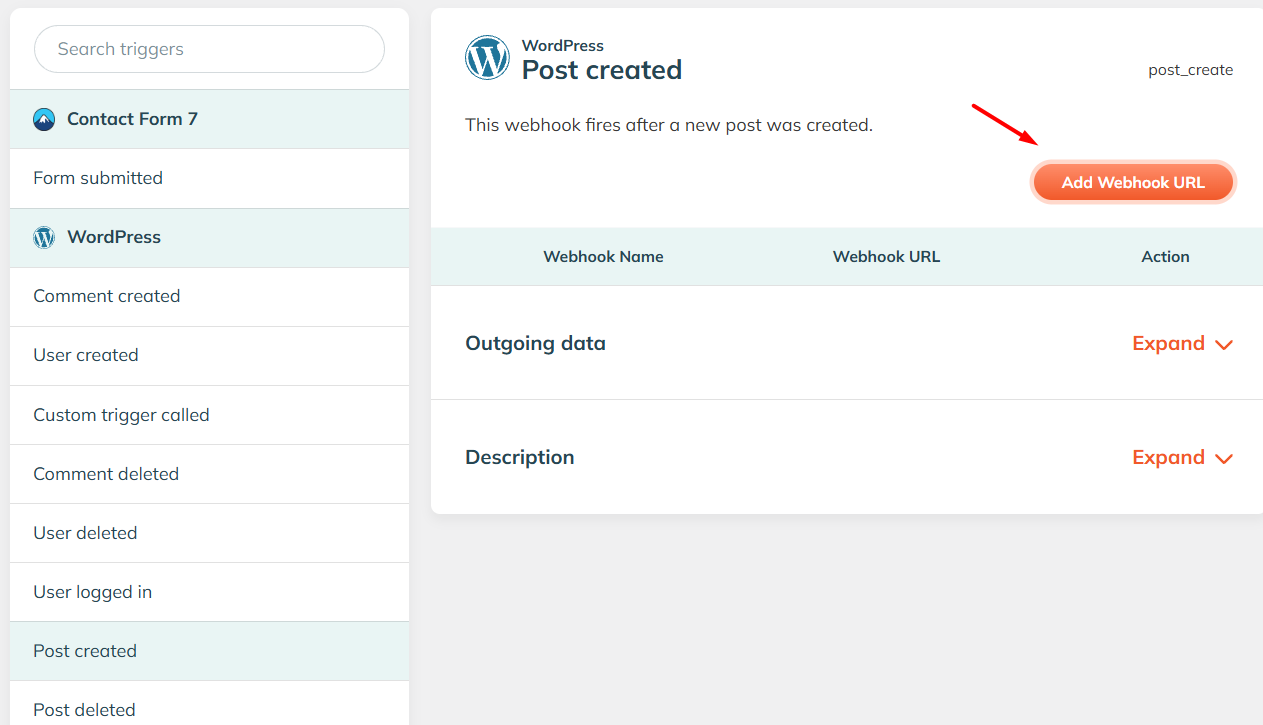Select the Form submitted trigger

tap(98, 177)
